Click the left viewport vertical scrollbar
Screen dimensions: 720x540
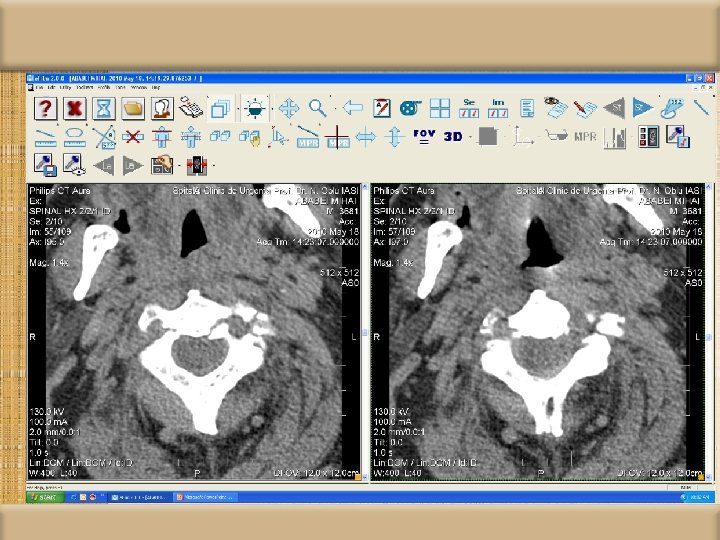[x=365, y=332]
